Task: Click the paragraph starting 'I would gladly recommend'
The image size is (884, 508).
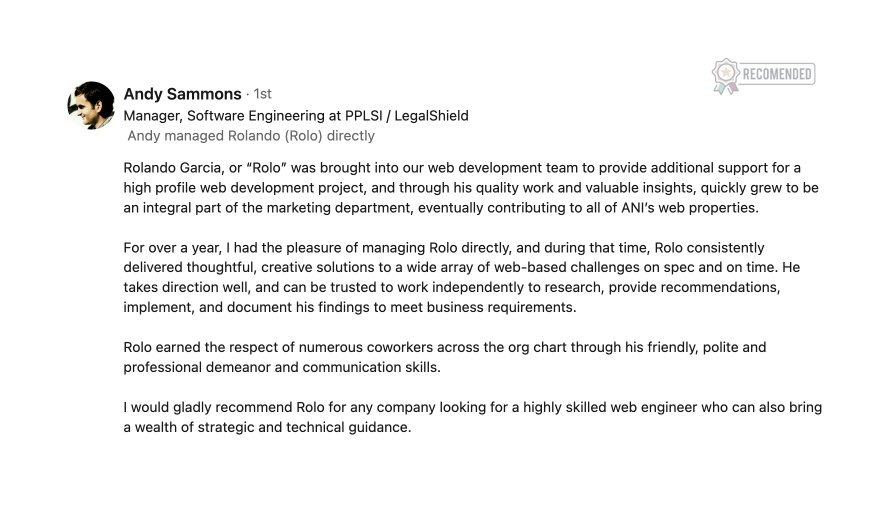Action: (x=472, y=417)
